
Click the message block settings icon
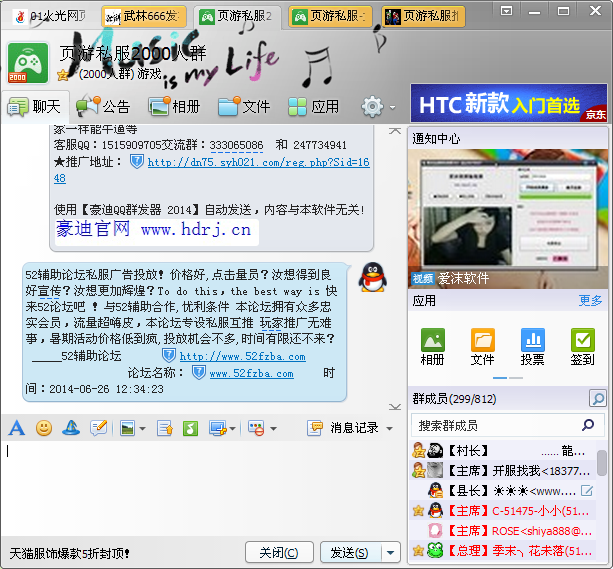tap(256, 428)
